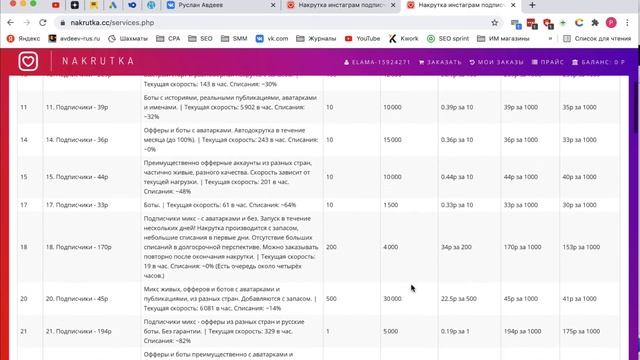The width and height of the screenshot is (640, 360).
Task: Close the middle Накрутка инстаграм tab
Action: coord(393,5)
